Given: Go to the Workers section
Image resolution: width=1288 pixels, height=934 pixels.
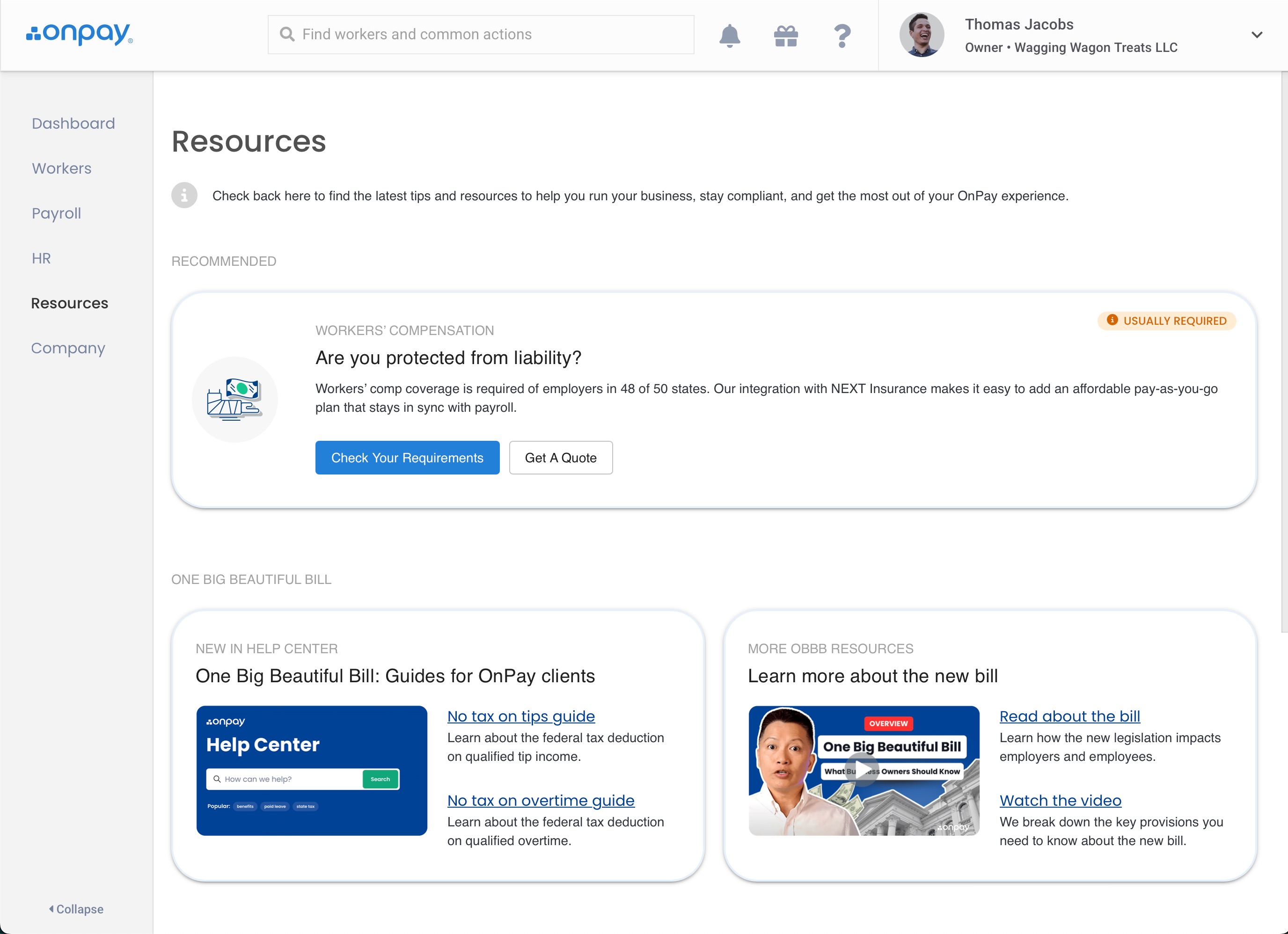Looking at the screenshot, I should [x=61, y=168].
